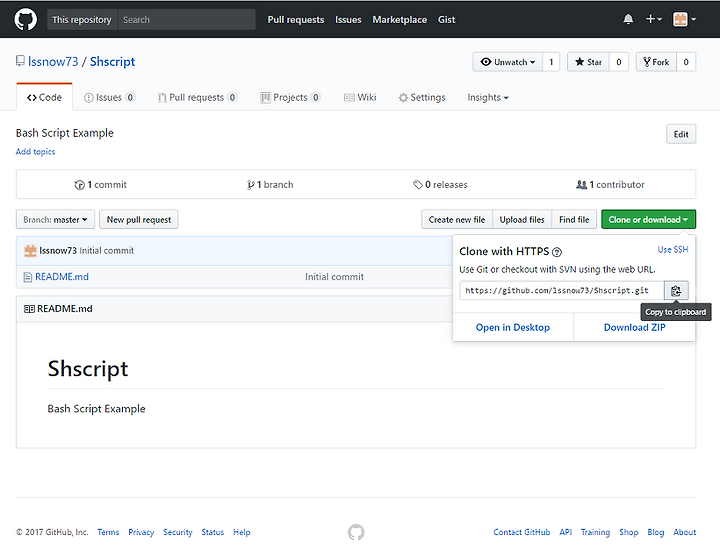Open the lssnow73 owner link
The image size is (720, 549).
[x=53, y=62]
